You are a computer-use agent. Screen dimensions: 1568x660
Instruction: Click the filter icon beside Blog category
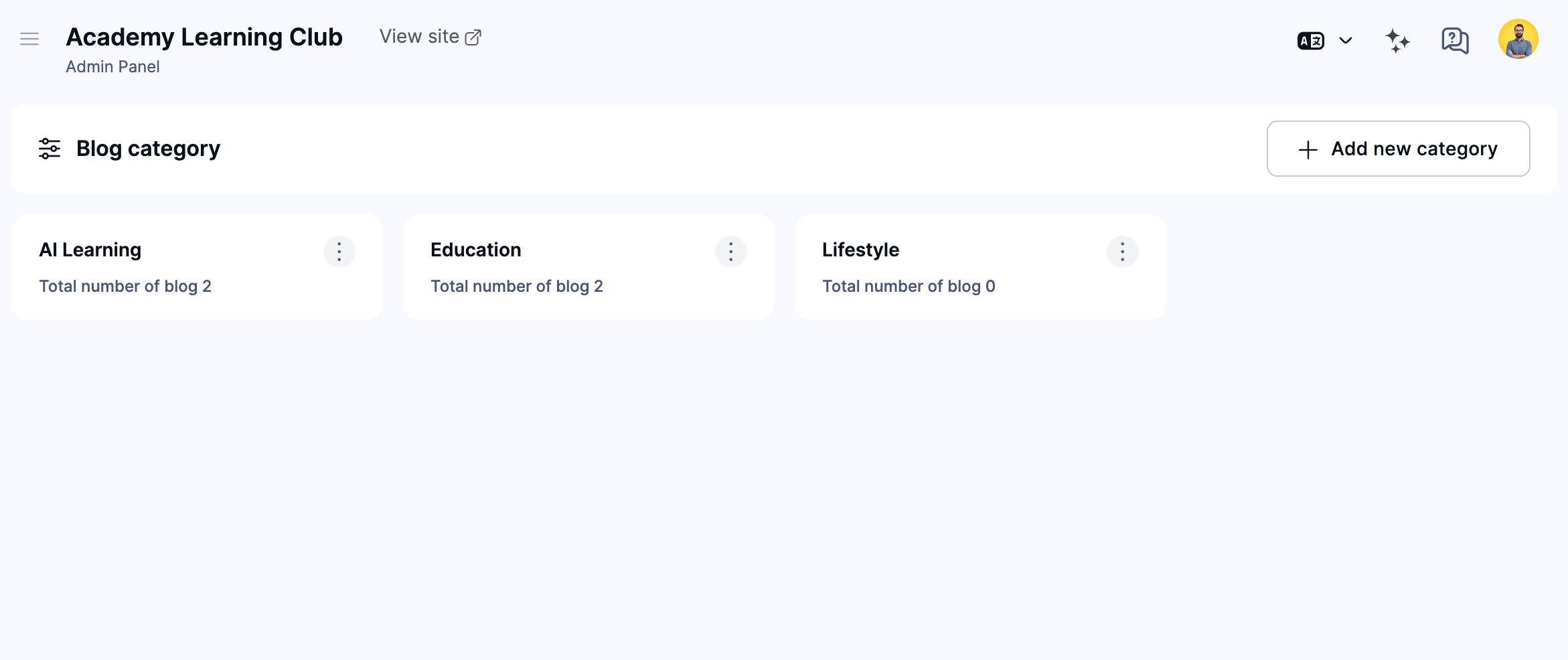pyautogui.click(x=48, y=149)
